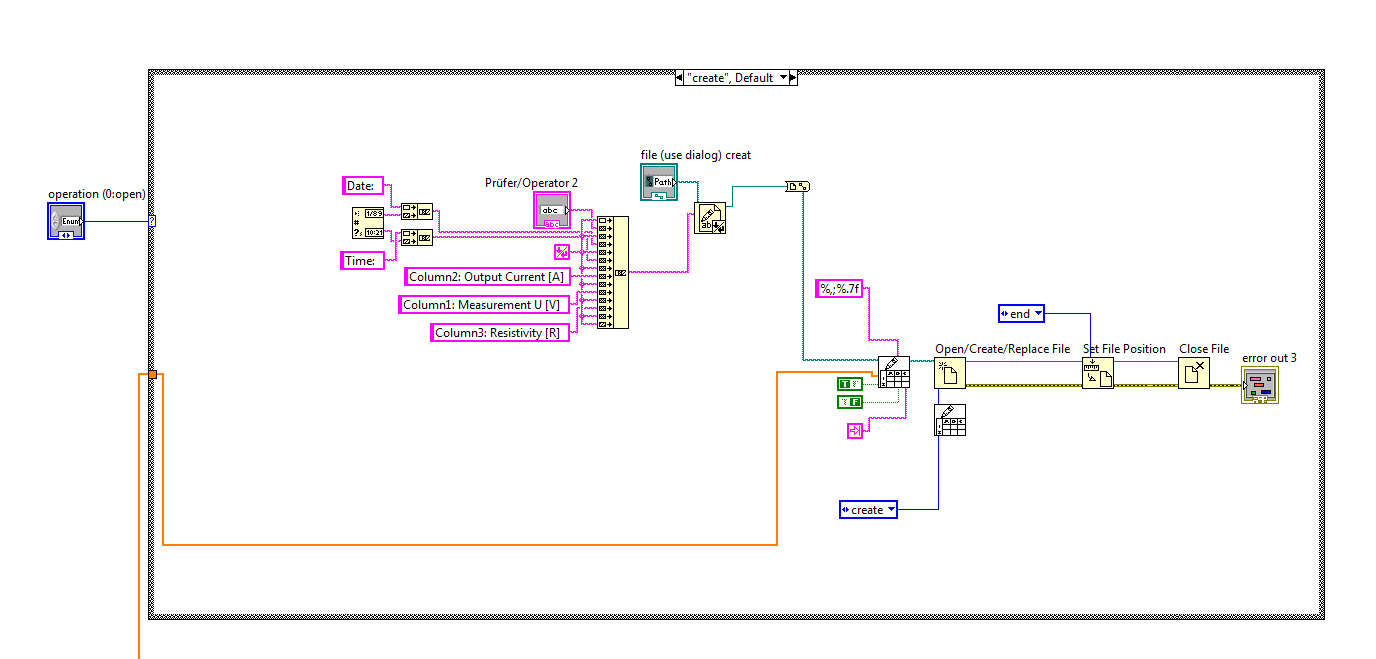Click the Date: string constant
This screenshot has width=1376, height=659.
coord(362,185)
